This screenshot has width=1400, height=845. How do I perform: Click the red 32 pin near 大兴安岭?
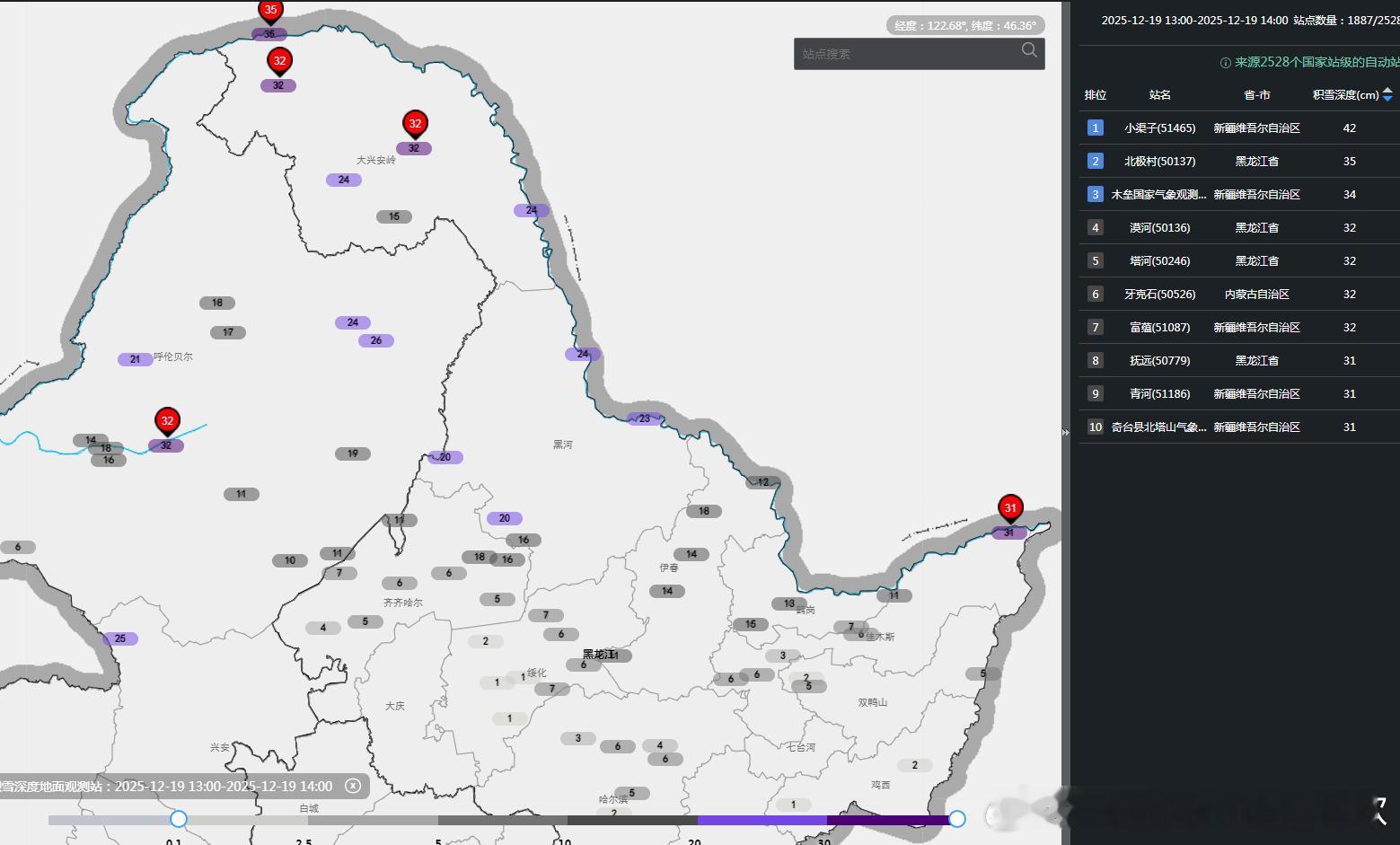tap(415, 124)
